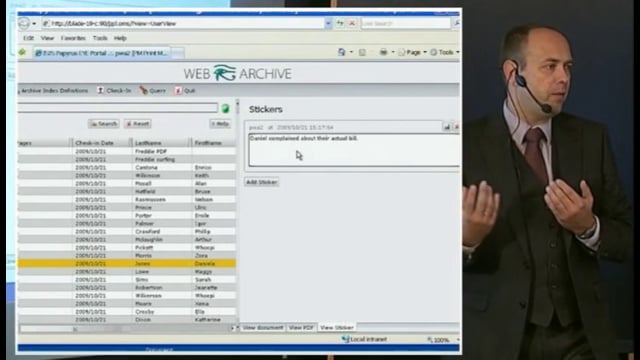Viewport: 640px width, 360px height.
Task: Select the Crawford row
Action: pos(127,231)
